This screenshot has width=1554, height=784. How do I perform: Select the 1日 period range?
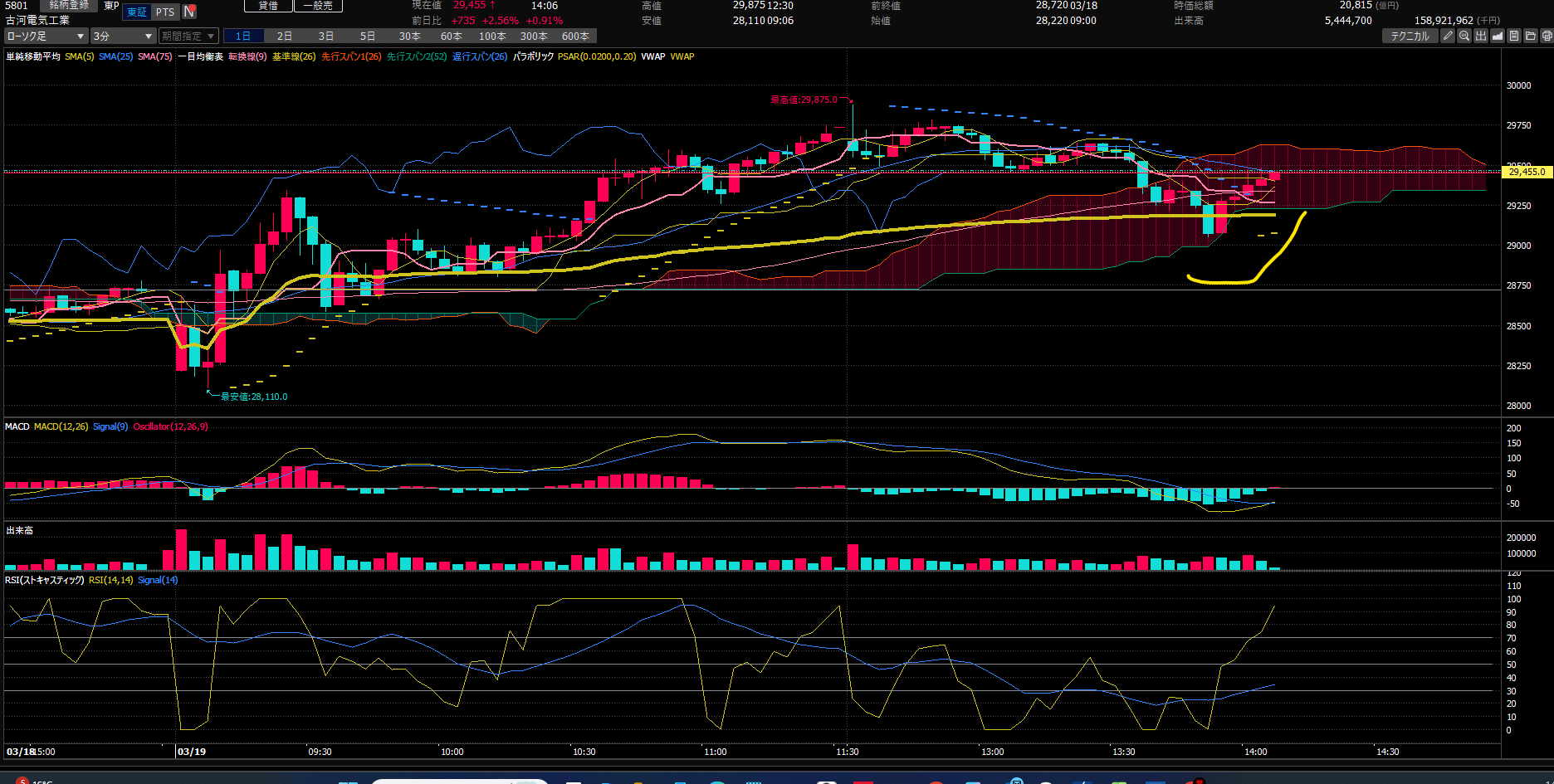243,36
